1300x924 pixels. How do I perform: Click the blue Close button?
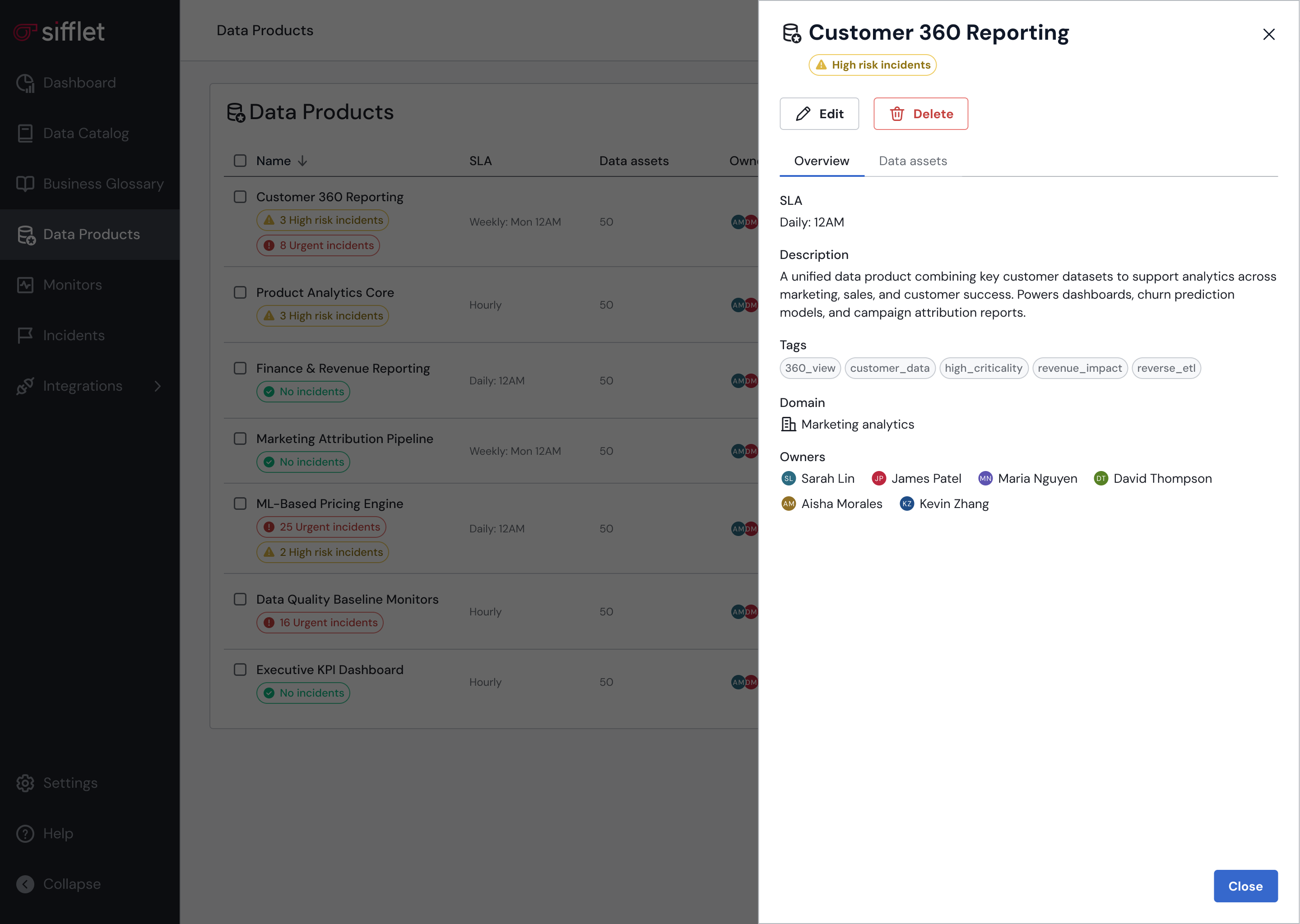coord(1245,887)
